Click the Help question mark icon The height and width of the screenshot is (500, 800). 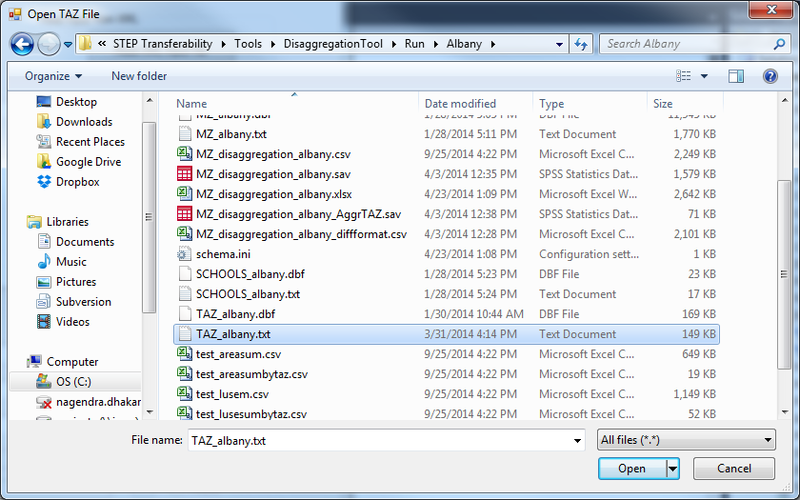tap(770, 76)
